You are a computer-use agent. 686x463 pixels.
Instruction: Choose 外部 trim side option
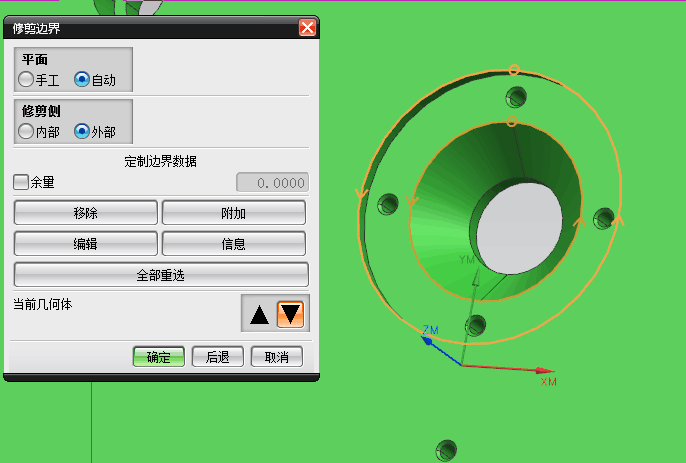pyautogui.click(x=82, y=131)
